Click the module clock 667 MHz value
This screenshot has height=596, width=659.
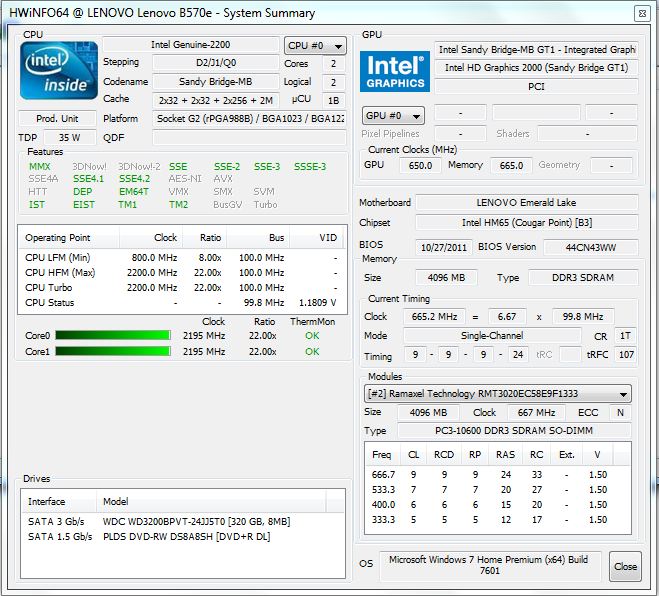pos(536,413)
